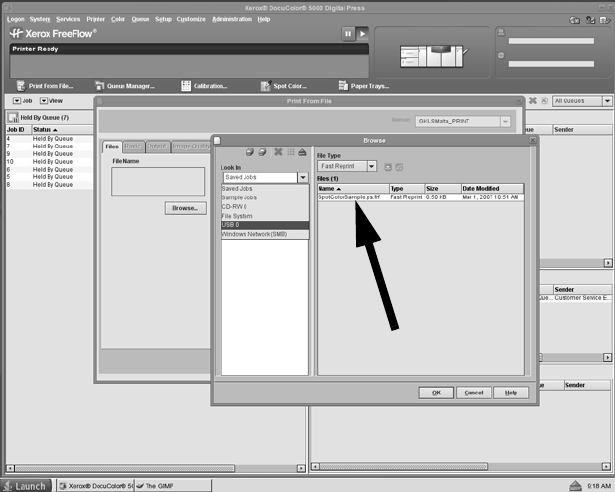The width and height of the screenshot is (615, 492).
Task: Sort jobs by Status column header
Action: 62,130
